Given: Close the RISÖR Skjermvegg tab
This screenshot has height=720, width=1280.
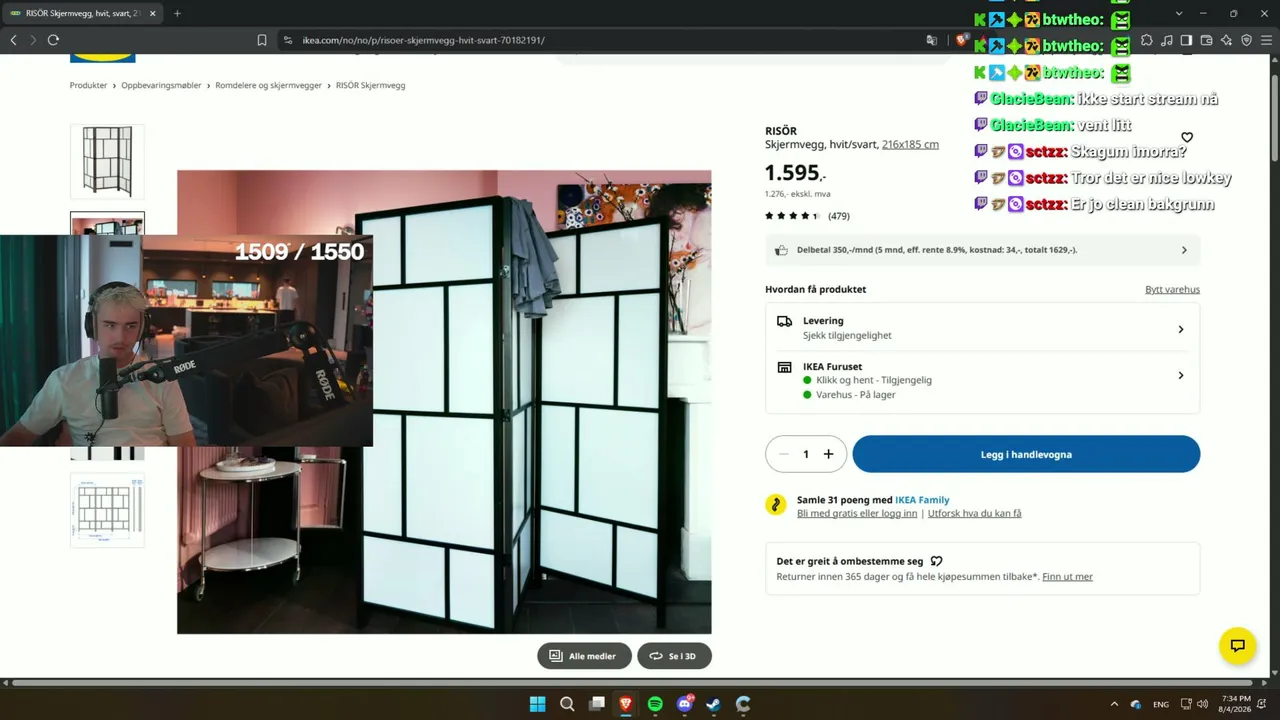Looking at the screenshot, I should (153, 14).
